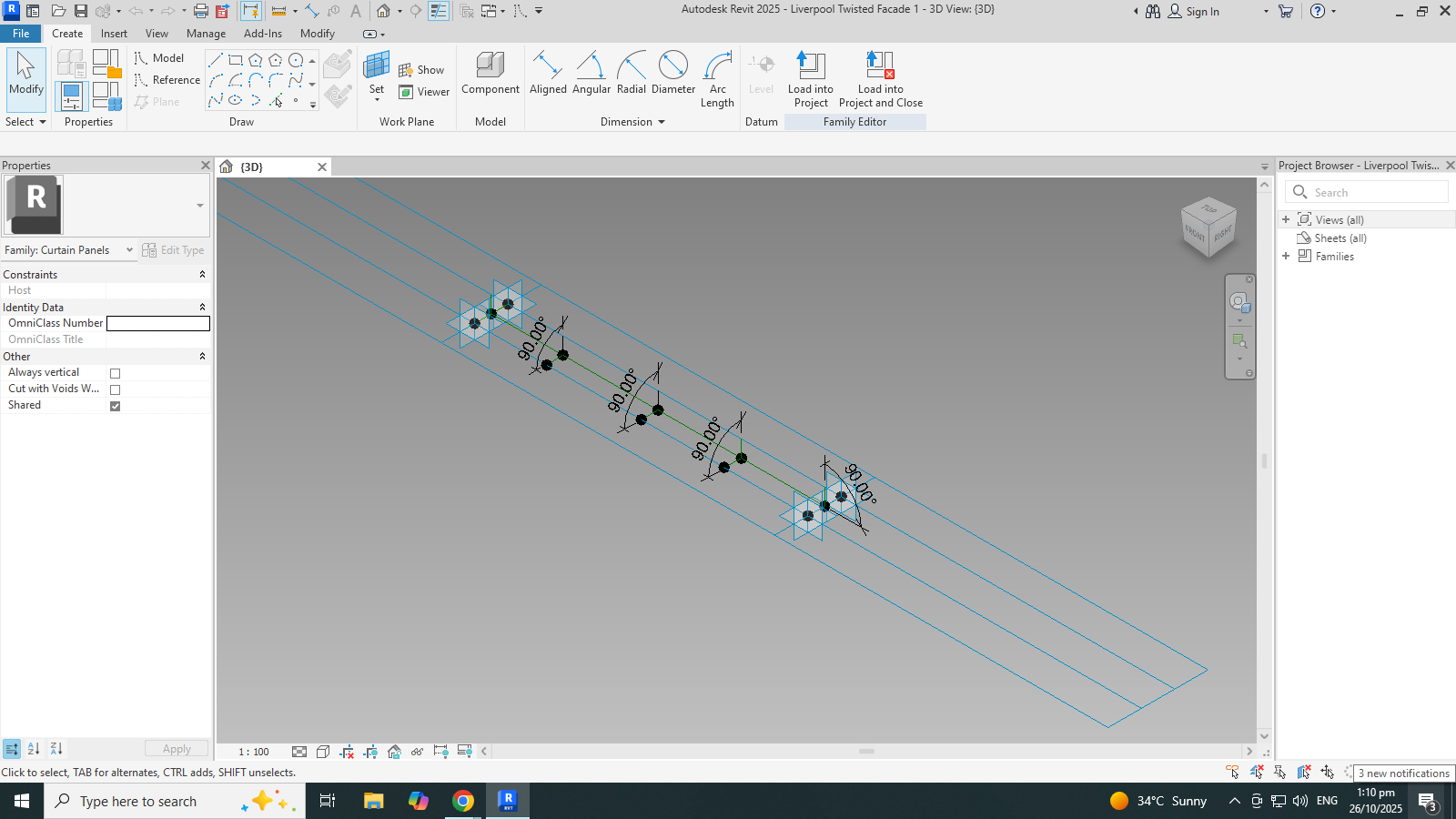Click the Edit Type button
The image size is (1456, 819).
coord(174,250)
